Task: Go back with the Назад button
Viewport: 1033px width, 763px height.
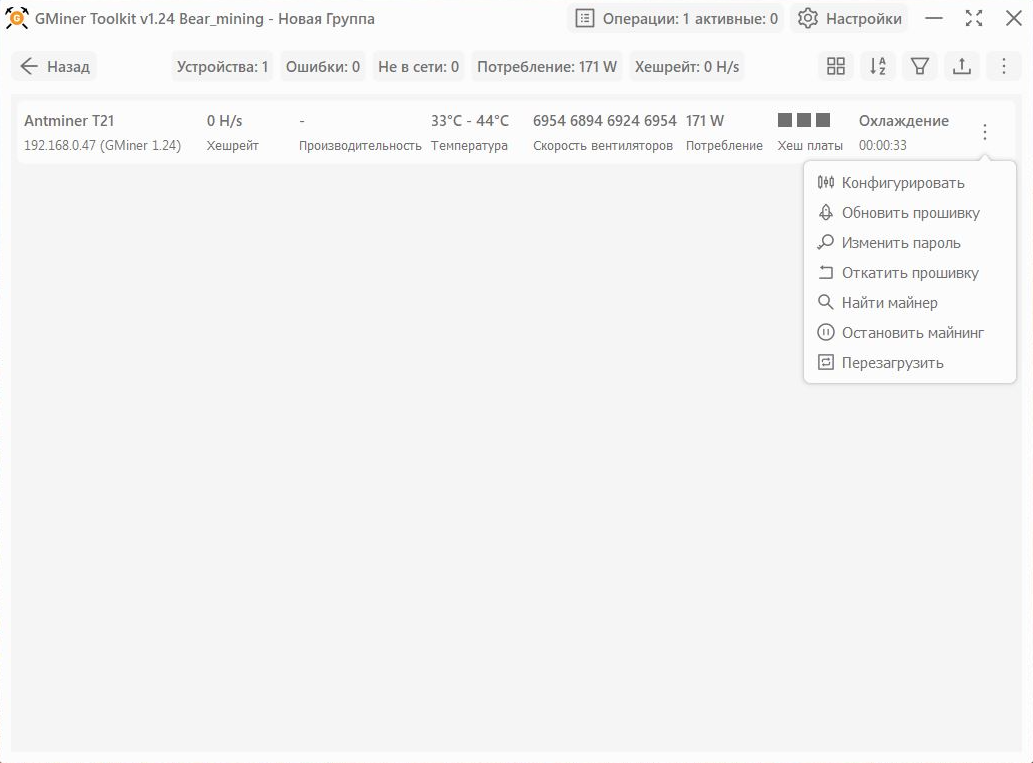Action: click(x=54, y=67)
